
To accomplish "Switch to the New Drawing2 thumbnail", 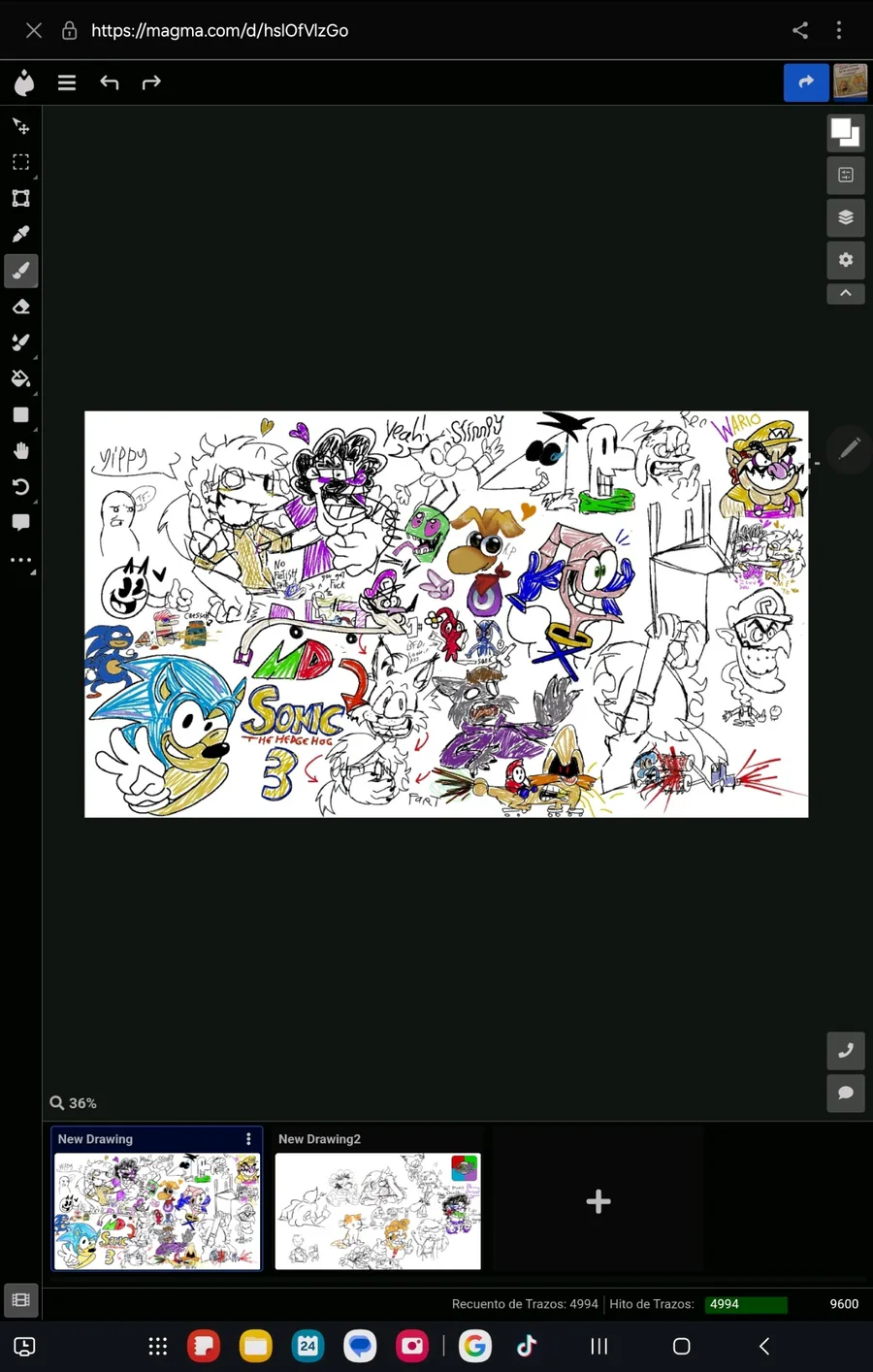I will click(377, 1211).
